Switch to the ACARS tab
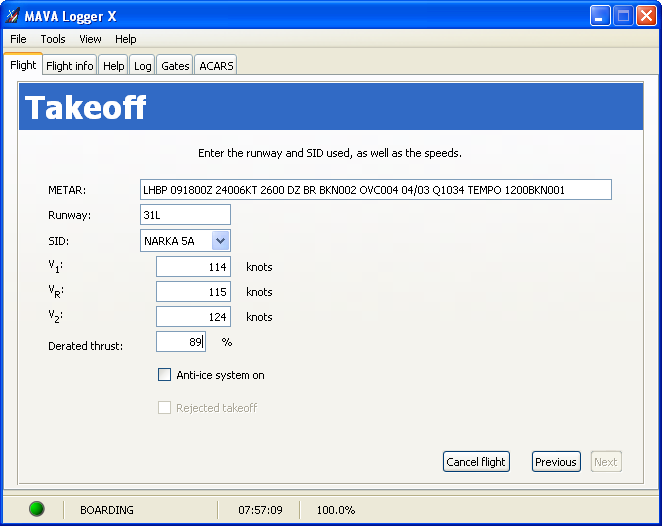Screen dimensions: 662x526 click(216, 66)
